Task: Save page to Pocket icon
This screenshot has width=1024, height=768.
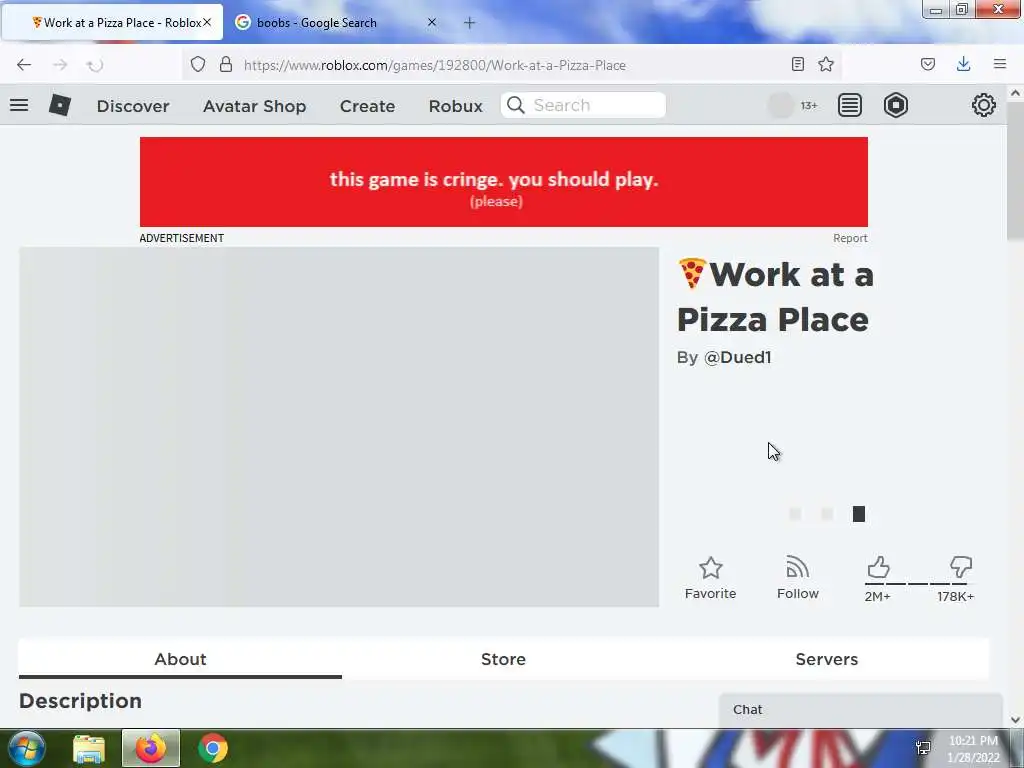Action: 928,64
